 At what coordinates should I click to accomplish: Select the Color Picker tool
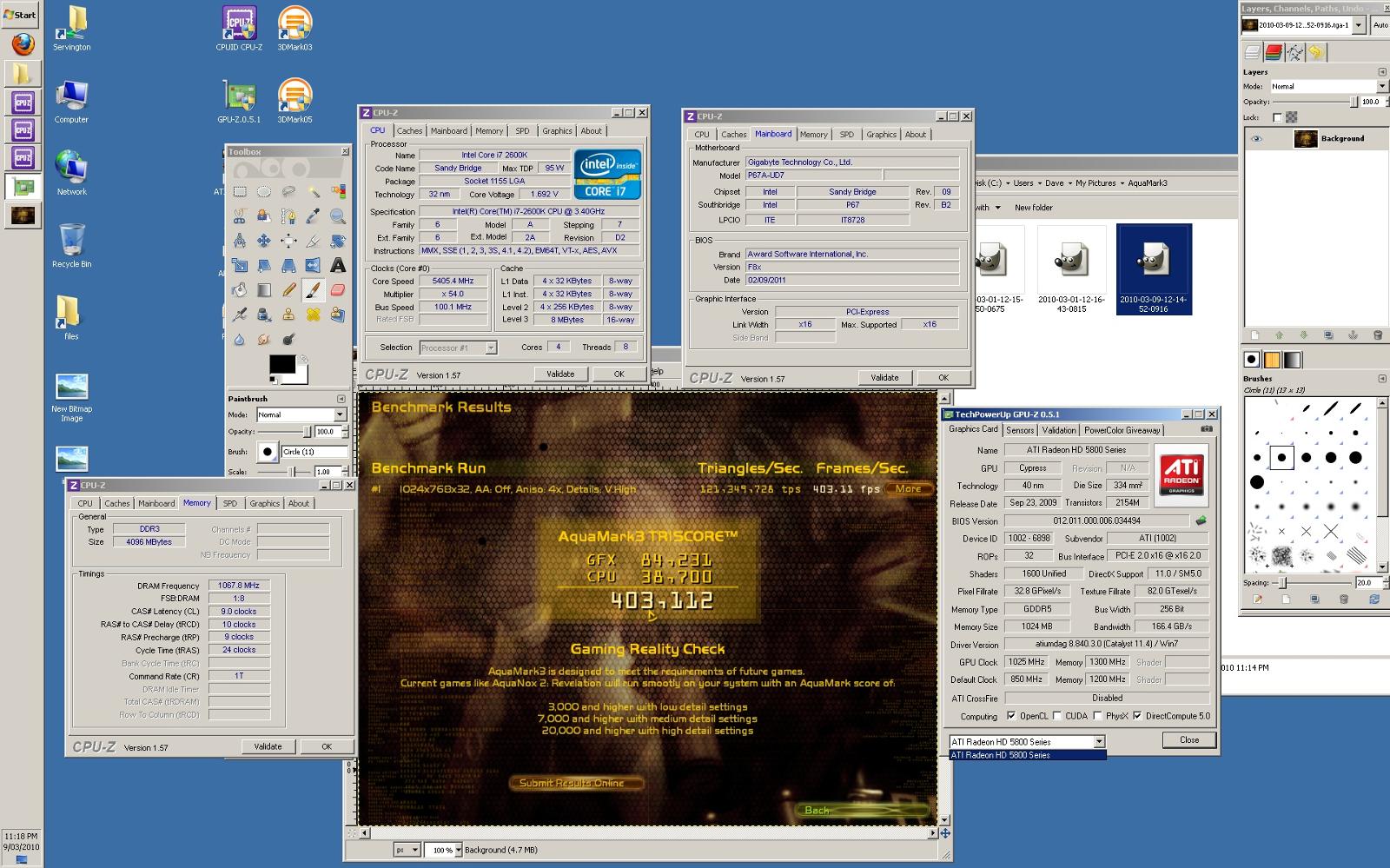pos(314,216)
